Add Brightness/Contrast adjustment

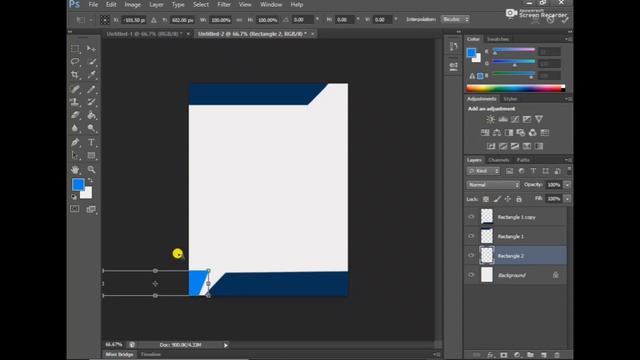coord(491,119)
